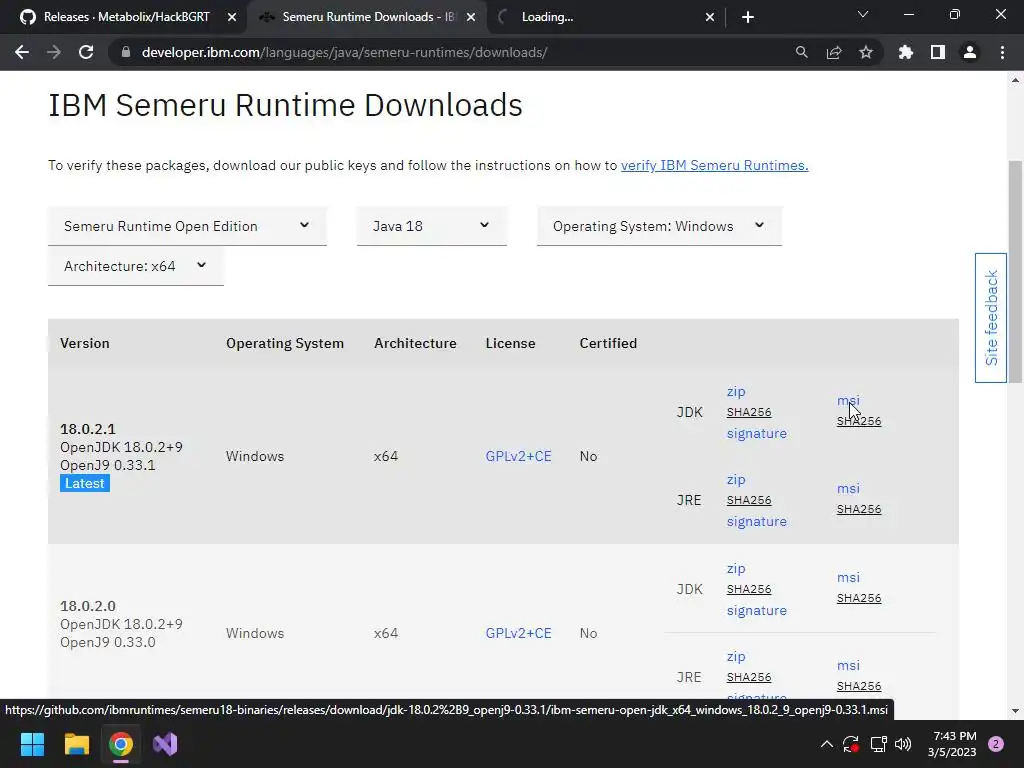Expand Semeru Runtime Open Edition dropdown
Screen dimensions: 1024x768
[x=187, y=226]
